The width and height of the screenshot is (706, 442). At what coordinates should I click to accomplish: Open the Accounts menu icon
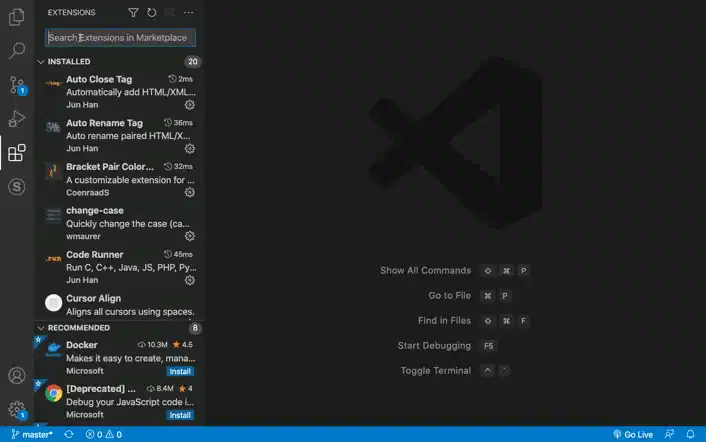17,375
